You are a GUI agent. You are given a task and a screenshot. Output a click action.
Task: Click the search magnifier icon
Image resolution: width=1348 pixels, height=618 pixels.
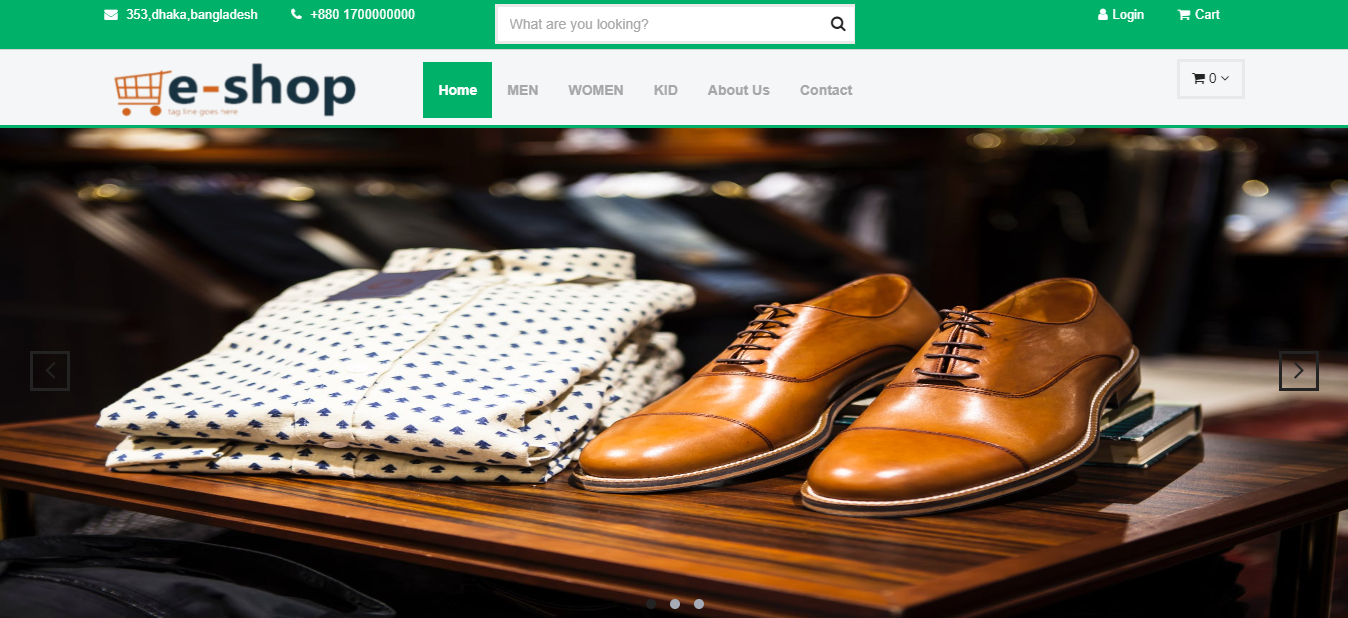[x=838, y=24]
